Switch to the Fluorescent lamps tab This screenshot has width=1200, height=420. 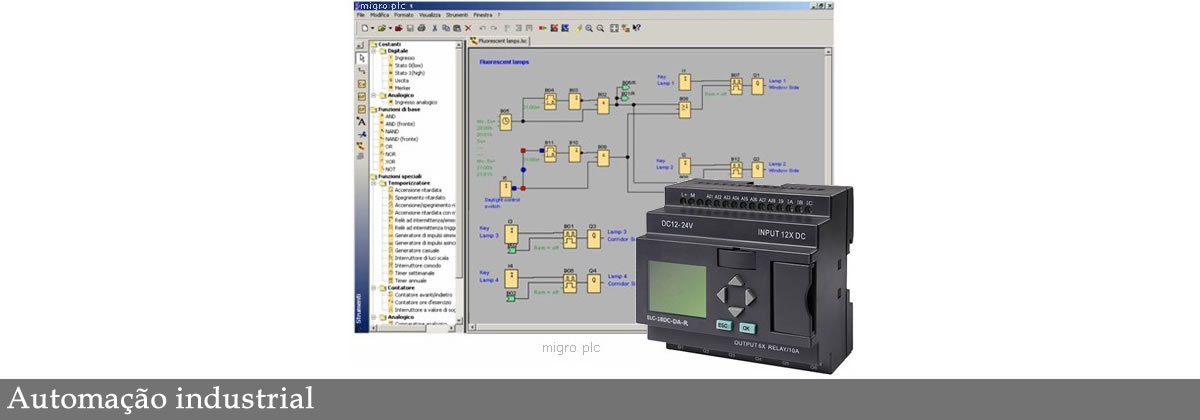click(500, 41)
